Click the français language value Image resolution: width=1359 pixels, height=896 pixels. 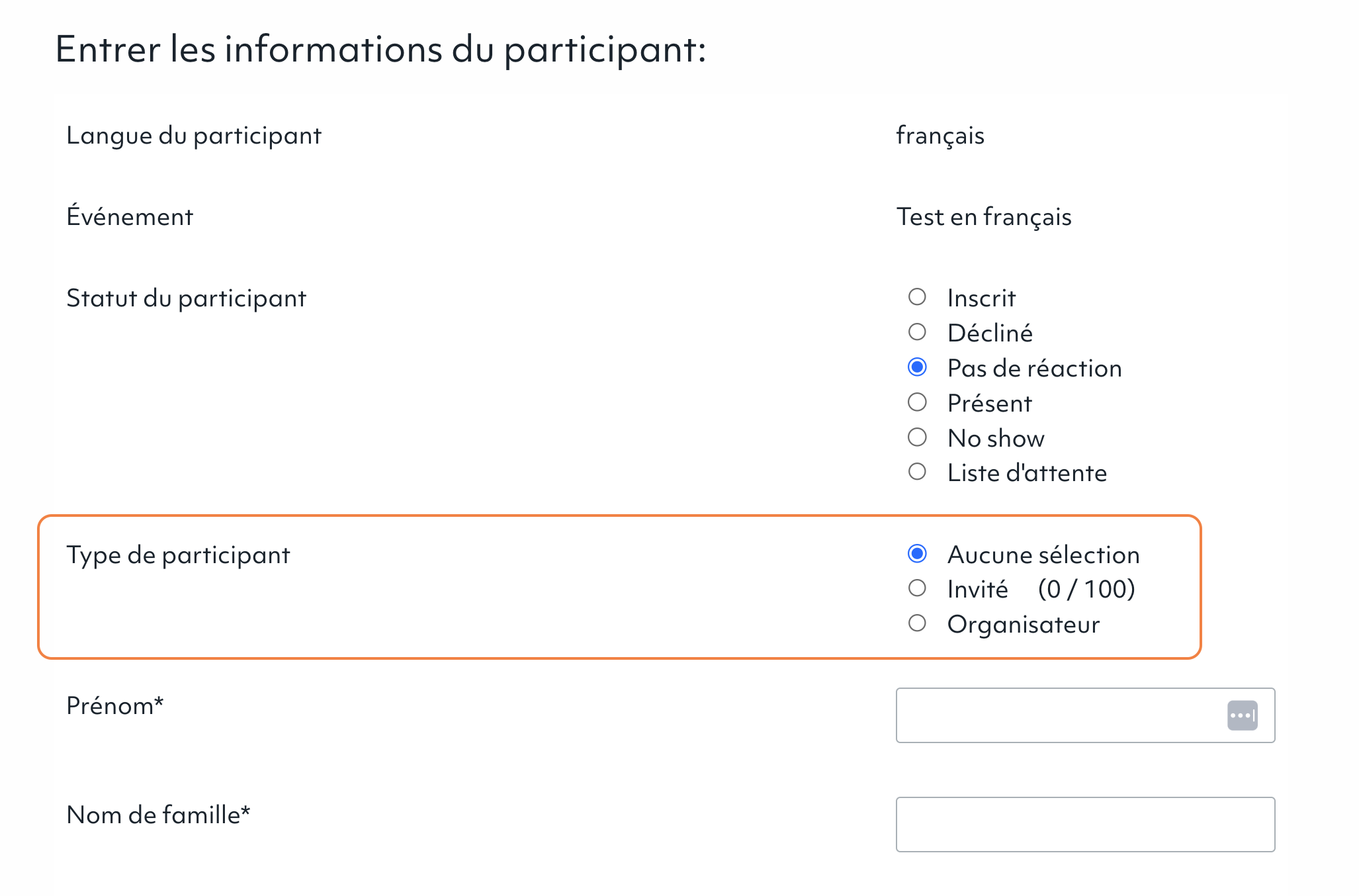point(940,136)
